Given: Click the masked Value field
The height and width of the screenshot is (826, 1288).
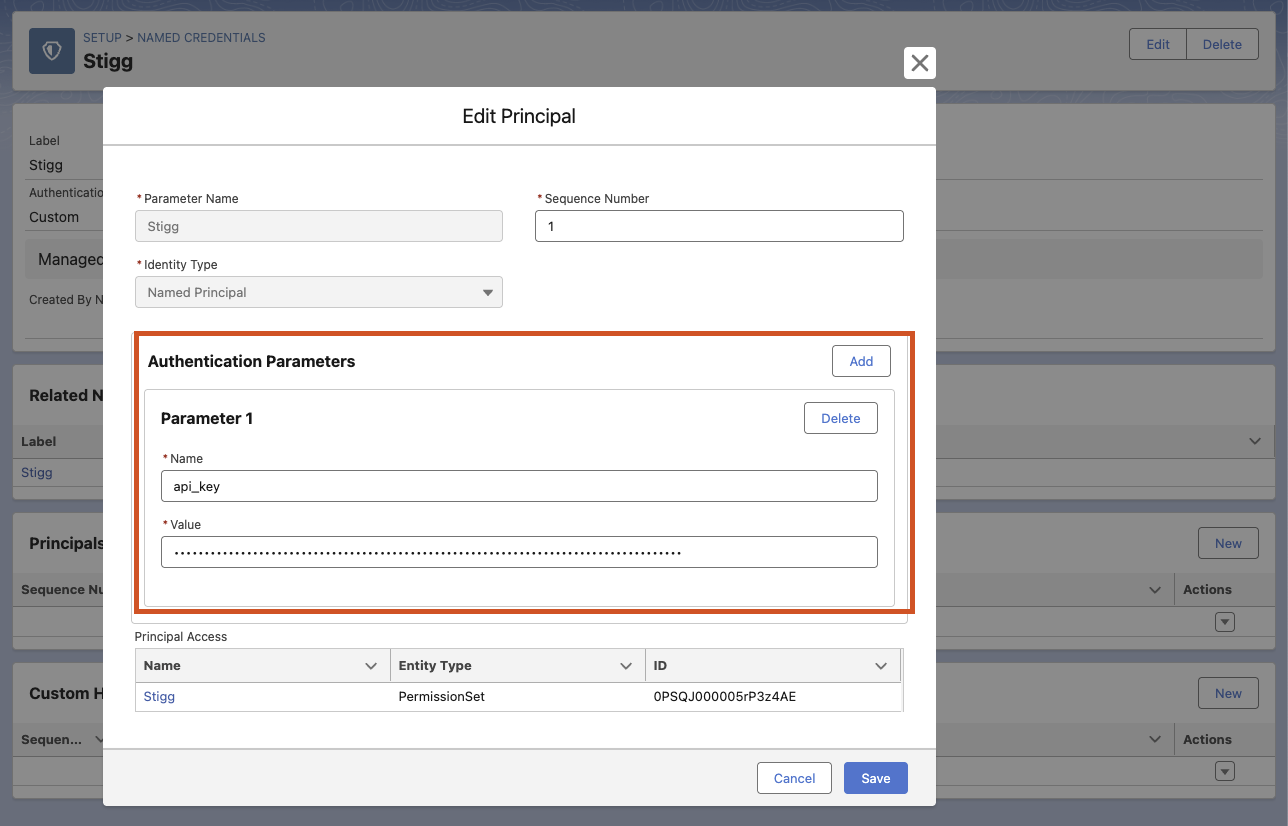Looking at the screenshot, I should pyautogui.click(x=519, y=552).
